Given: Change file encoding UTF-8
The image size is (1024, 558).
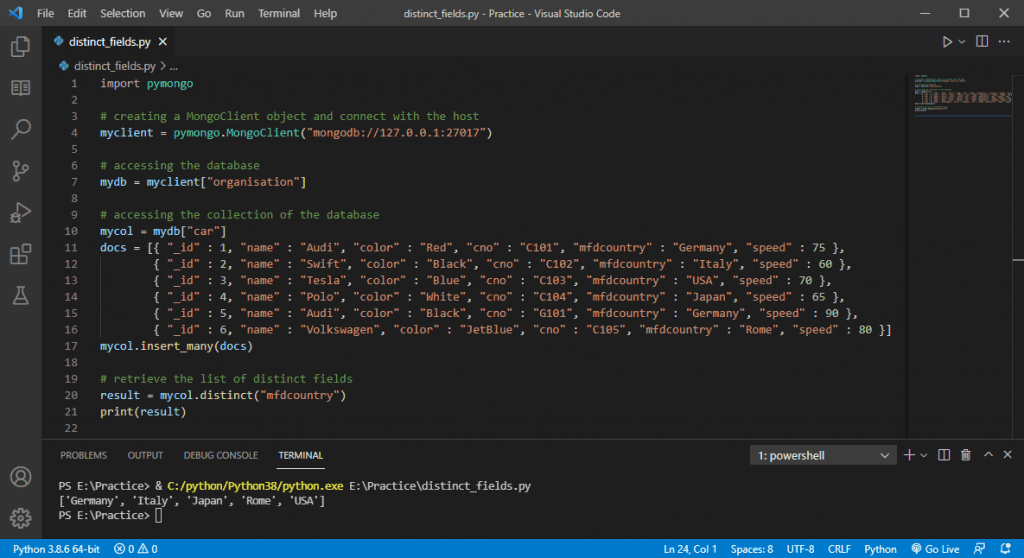Looking at the screenshot, I should coord(801,549).
